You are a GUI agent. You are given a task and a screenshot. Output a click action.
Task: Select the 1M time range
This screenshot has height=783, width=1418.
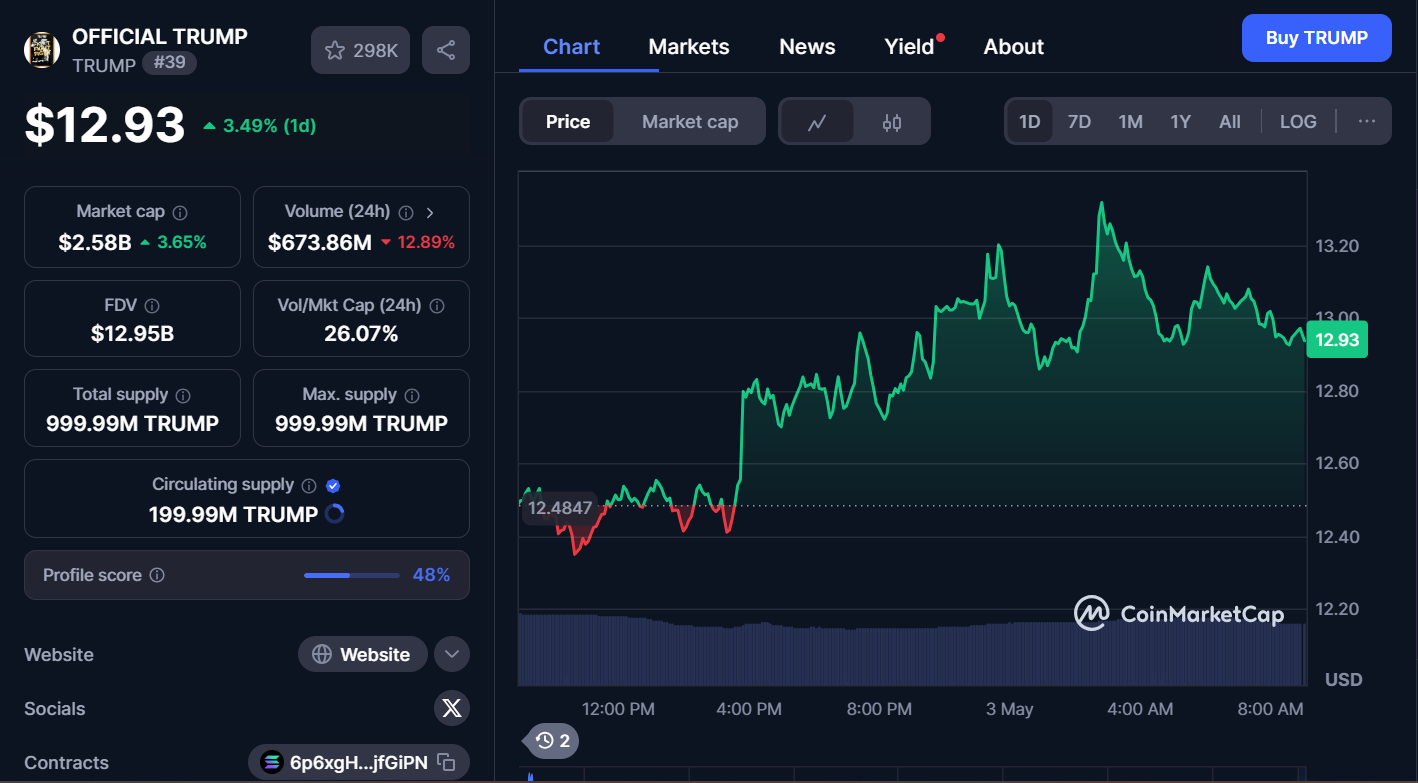(1130, 122)
